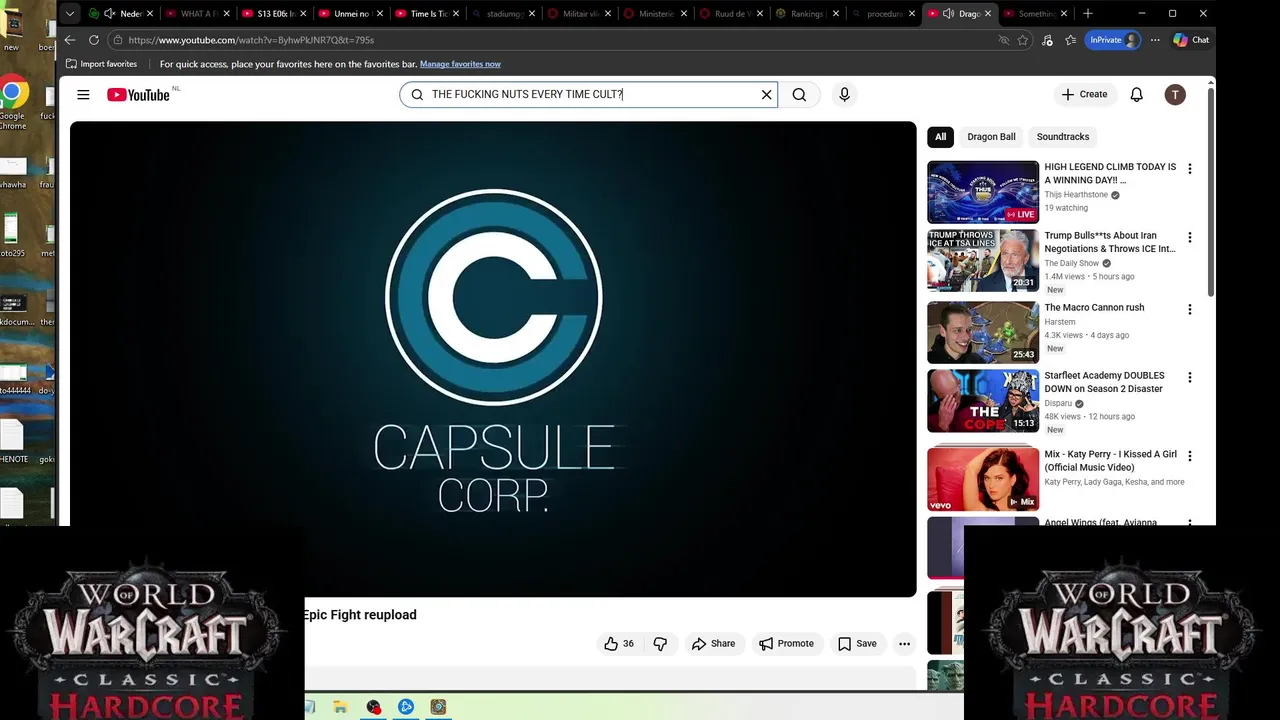Open browser extensions icon next to favorites star
The height and width of the screenshot is (720, 1280).
(1047, 40)
